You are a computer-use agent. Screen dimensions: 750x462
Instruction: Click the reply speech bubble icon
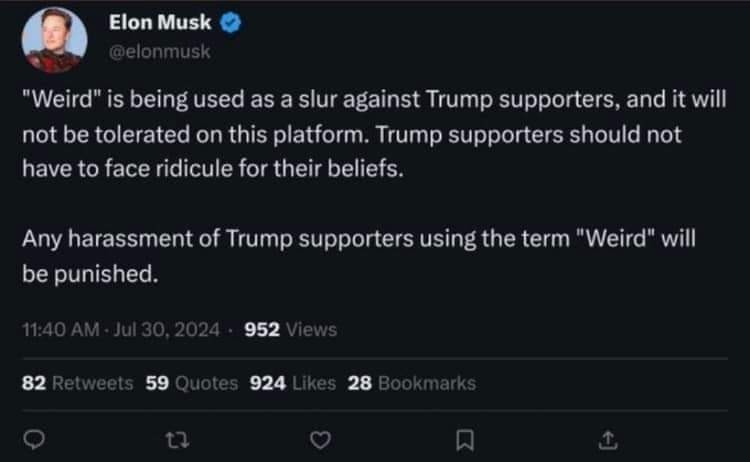click(x=30, y=437)
